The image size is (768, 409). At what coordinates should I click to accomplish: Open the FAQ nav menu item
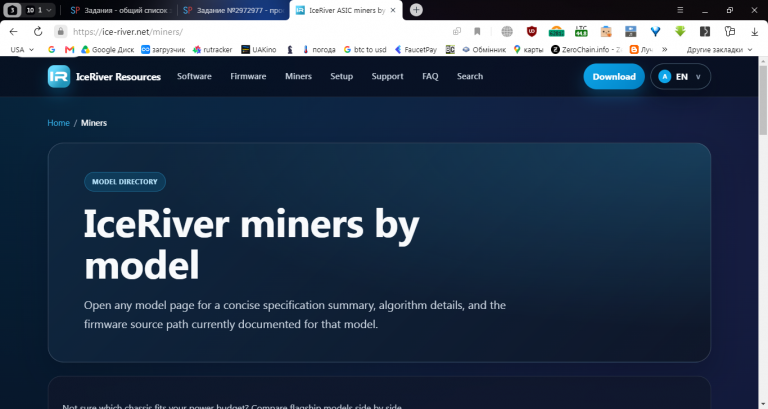[430, 76]
